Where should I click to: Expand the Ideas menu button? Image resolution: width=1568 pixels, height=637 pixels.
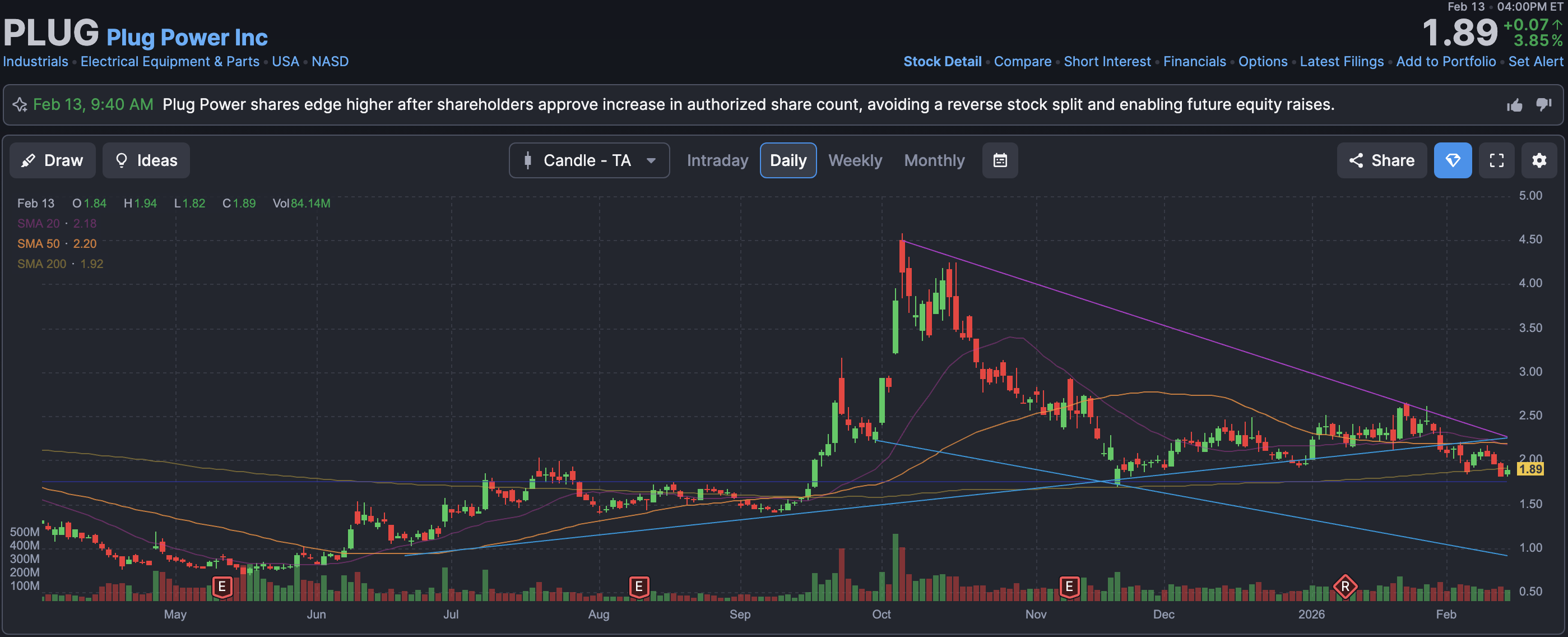coord(146,161)
